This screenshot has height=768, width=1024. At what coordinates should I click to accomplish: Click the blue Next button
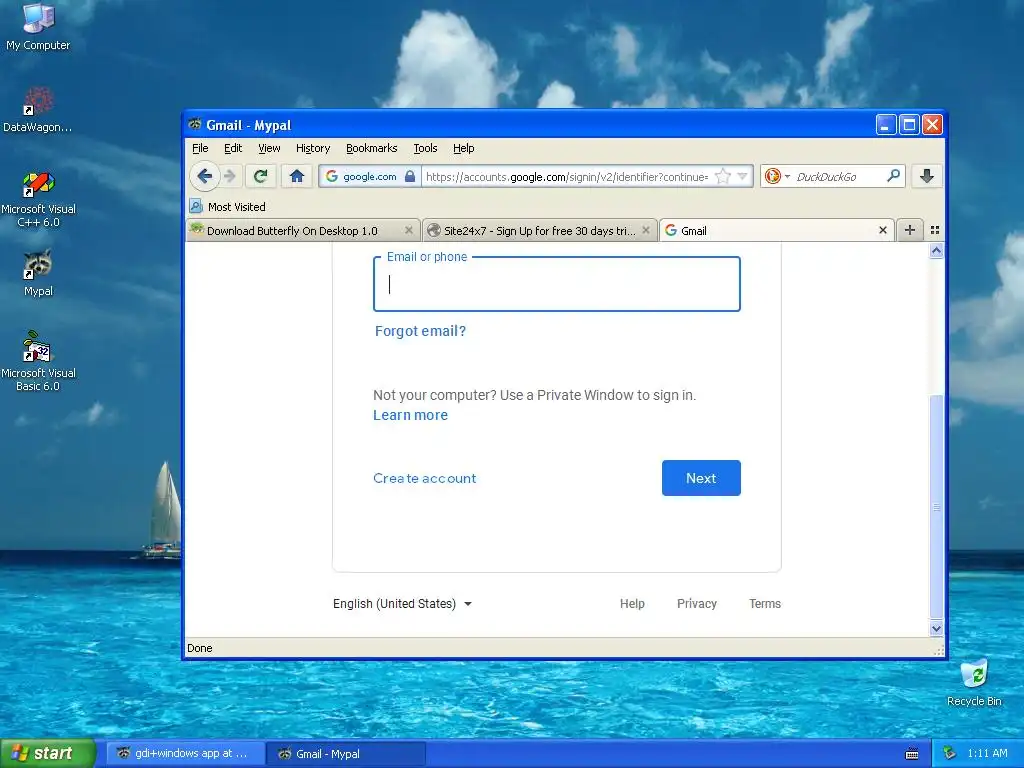[x=701, y=478]
